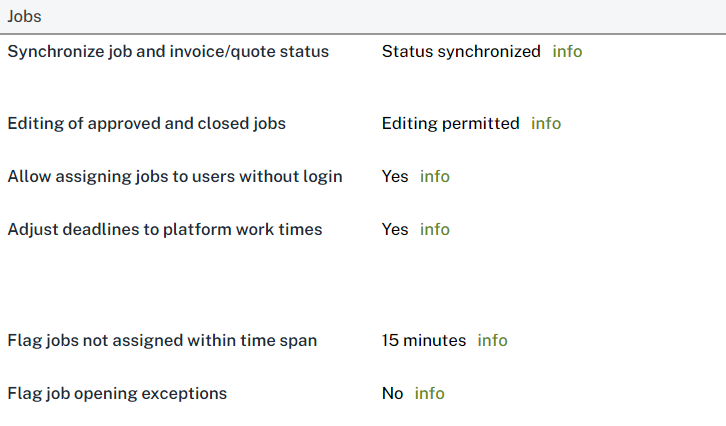726x426 pixels.
Task: Click info for assigning jobs to users without login
Action: tap(435, 176)
